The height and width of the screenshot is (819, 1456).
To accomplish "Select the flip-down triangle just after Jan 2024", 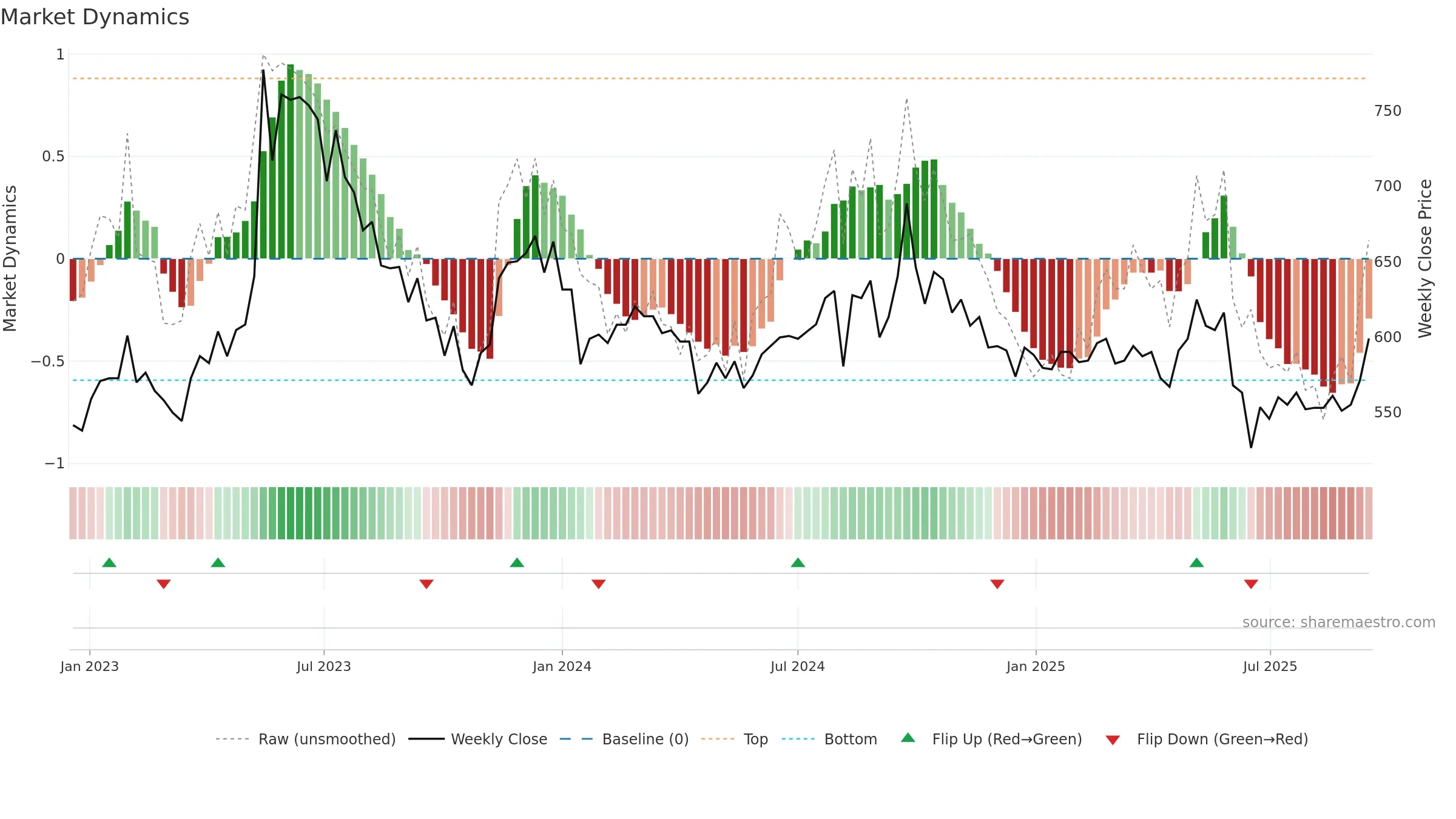I will 599,584.
